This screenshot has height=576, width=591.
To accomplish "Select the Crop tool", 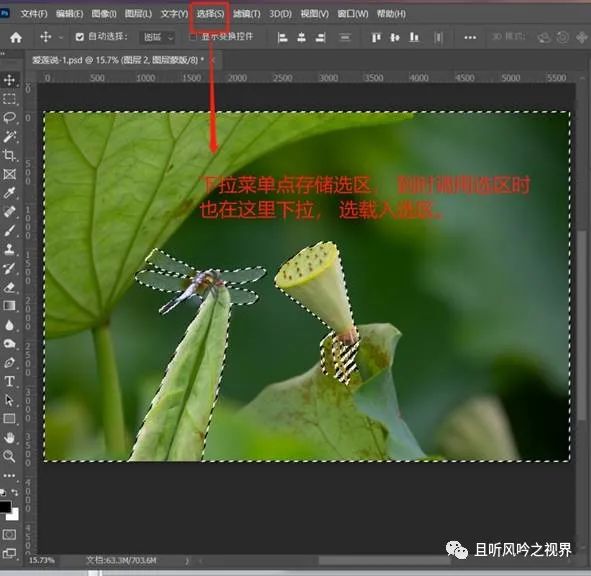I will 9,155.
